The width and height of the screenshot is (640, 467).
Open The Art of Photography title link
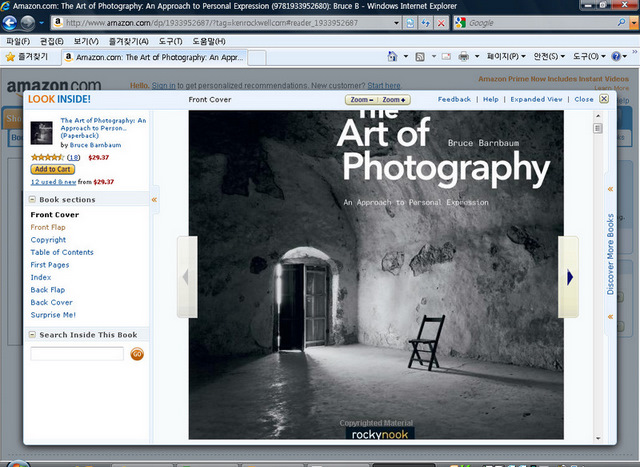click(x=103, y=128)
